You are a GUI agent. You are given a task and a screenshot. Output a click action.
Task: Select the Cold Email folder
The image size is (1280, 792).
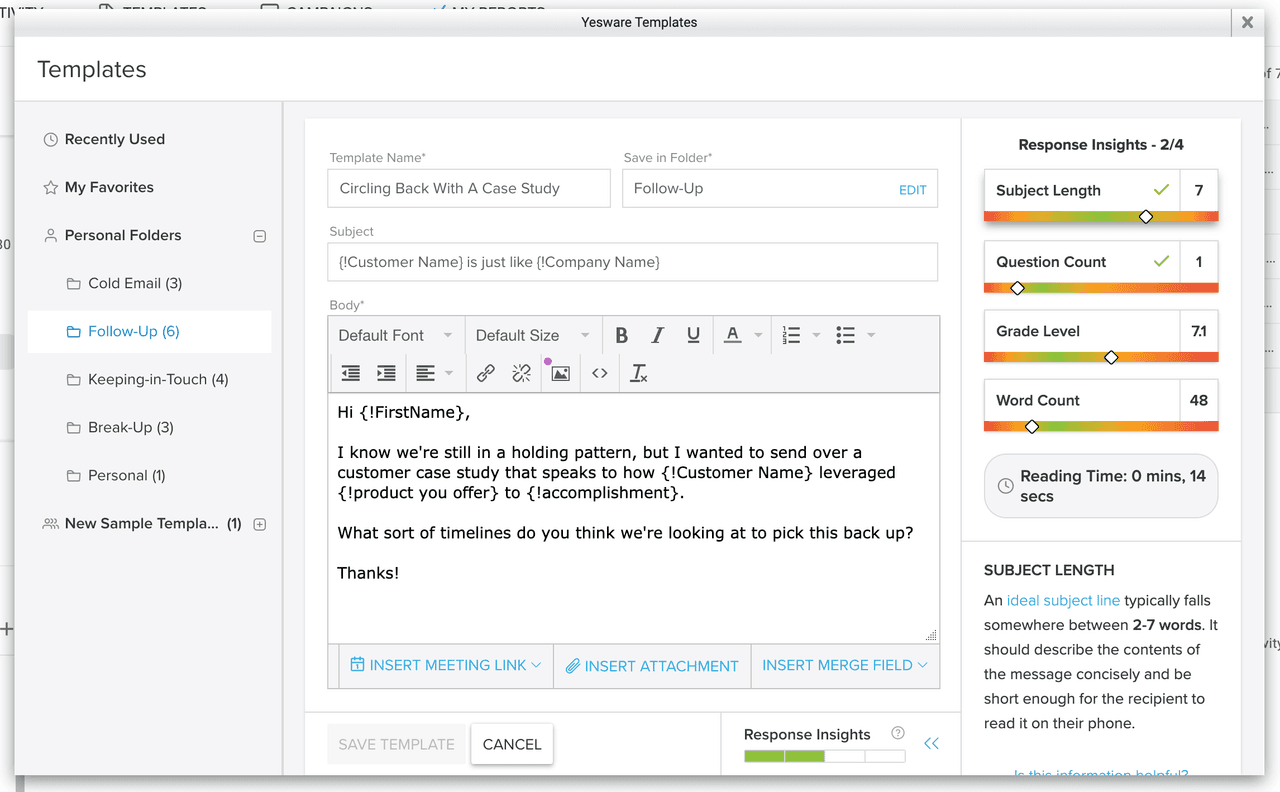click(135, 284)
